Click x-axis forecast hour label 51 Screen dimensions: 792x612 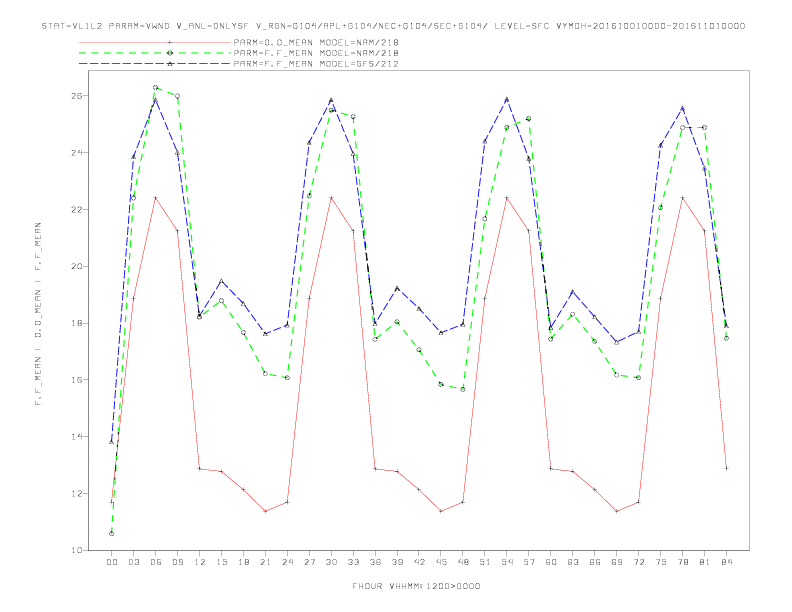pos(485,562)
